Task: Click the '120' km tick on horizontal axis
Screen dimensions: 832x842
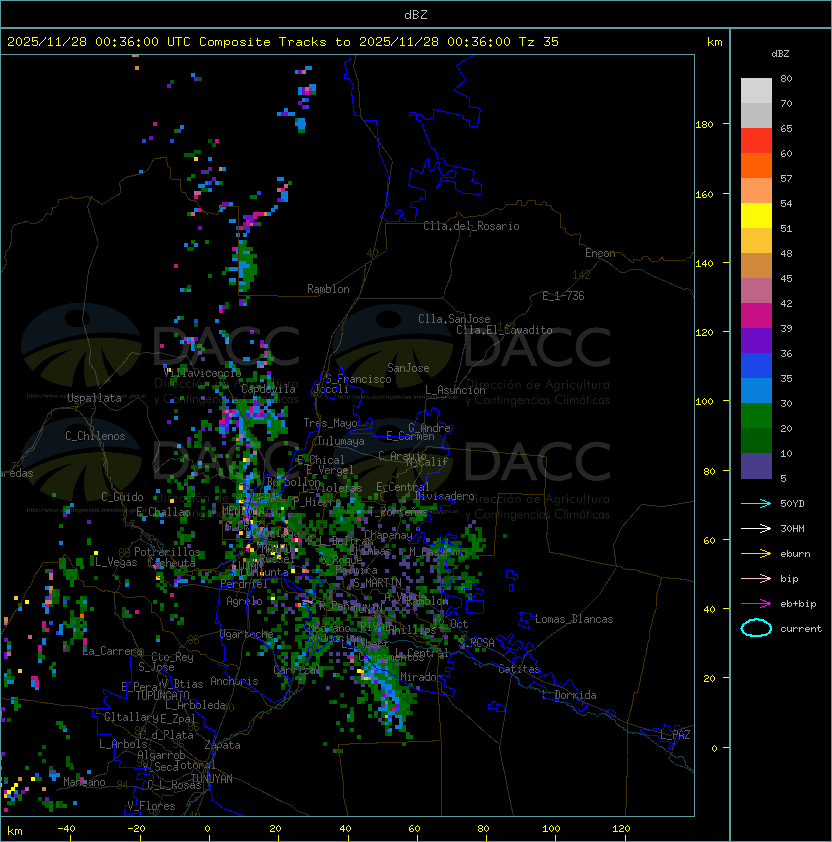Action: click(621, 829)
